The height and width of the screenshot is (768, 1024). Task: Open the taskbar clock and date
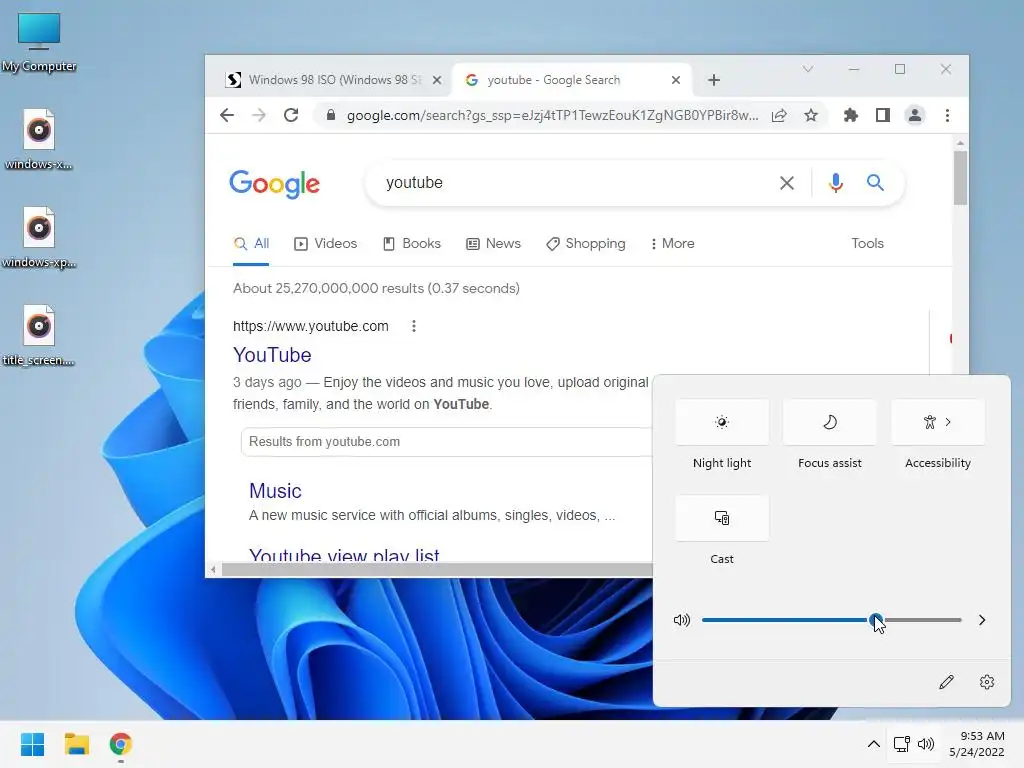click(977, 744)
